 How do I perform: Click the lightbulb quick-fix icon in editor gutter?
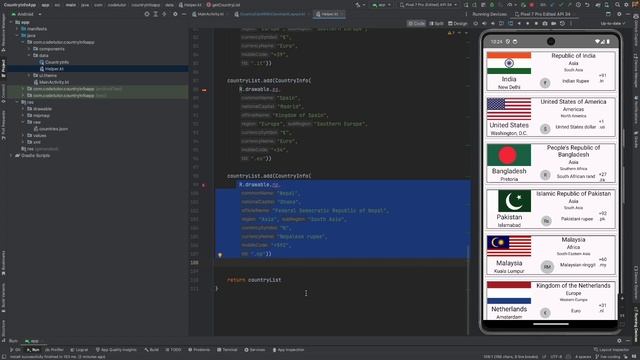(x=220, y=255)
